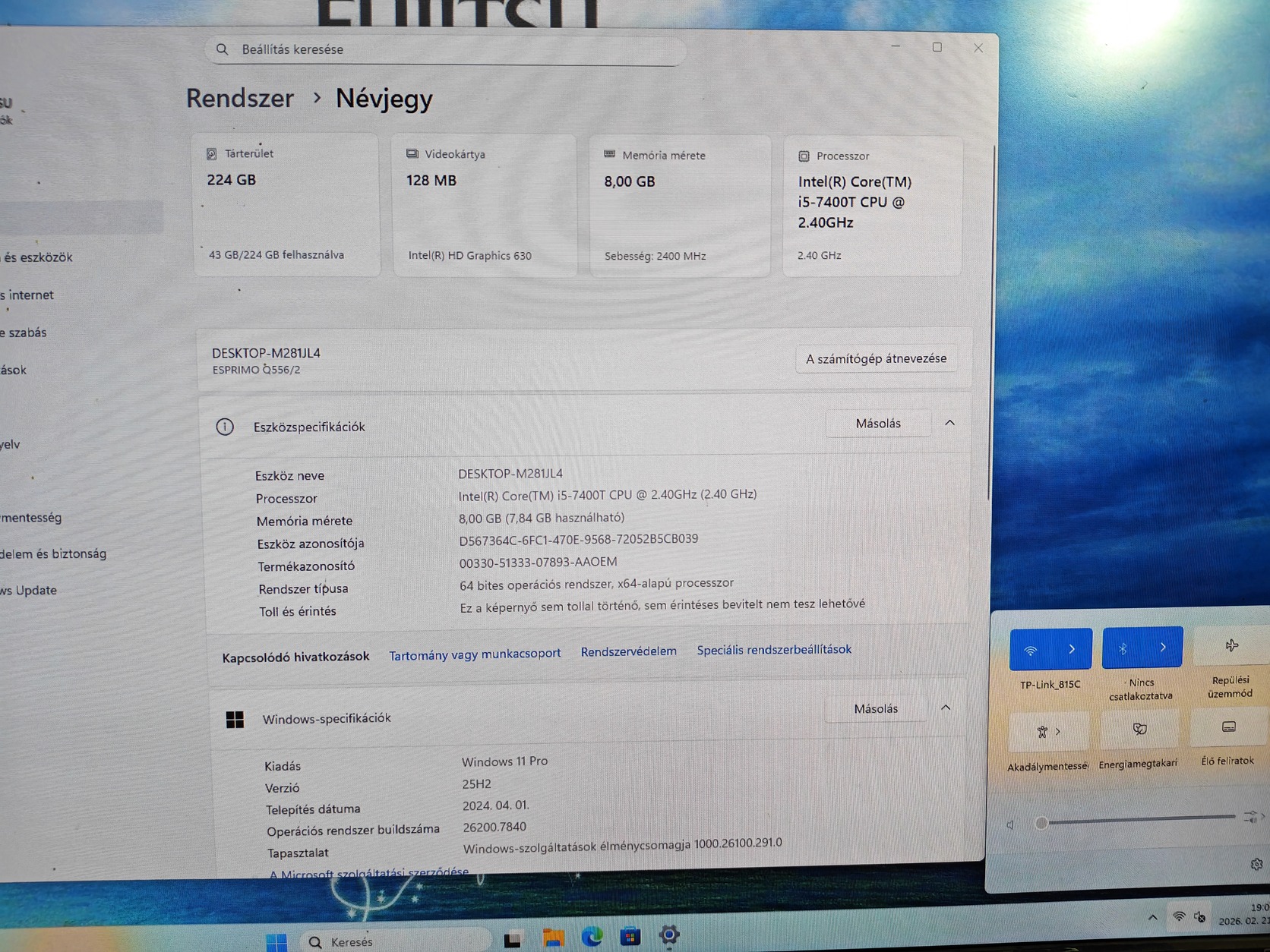Click the build number 26200.7840
1270x952 pixels.
pos(494,827)
